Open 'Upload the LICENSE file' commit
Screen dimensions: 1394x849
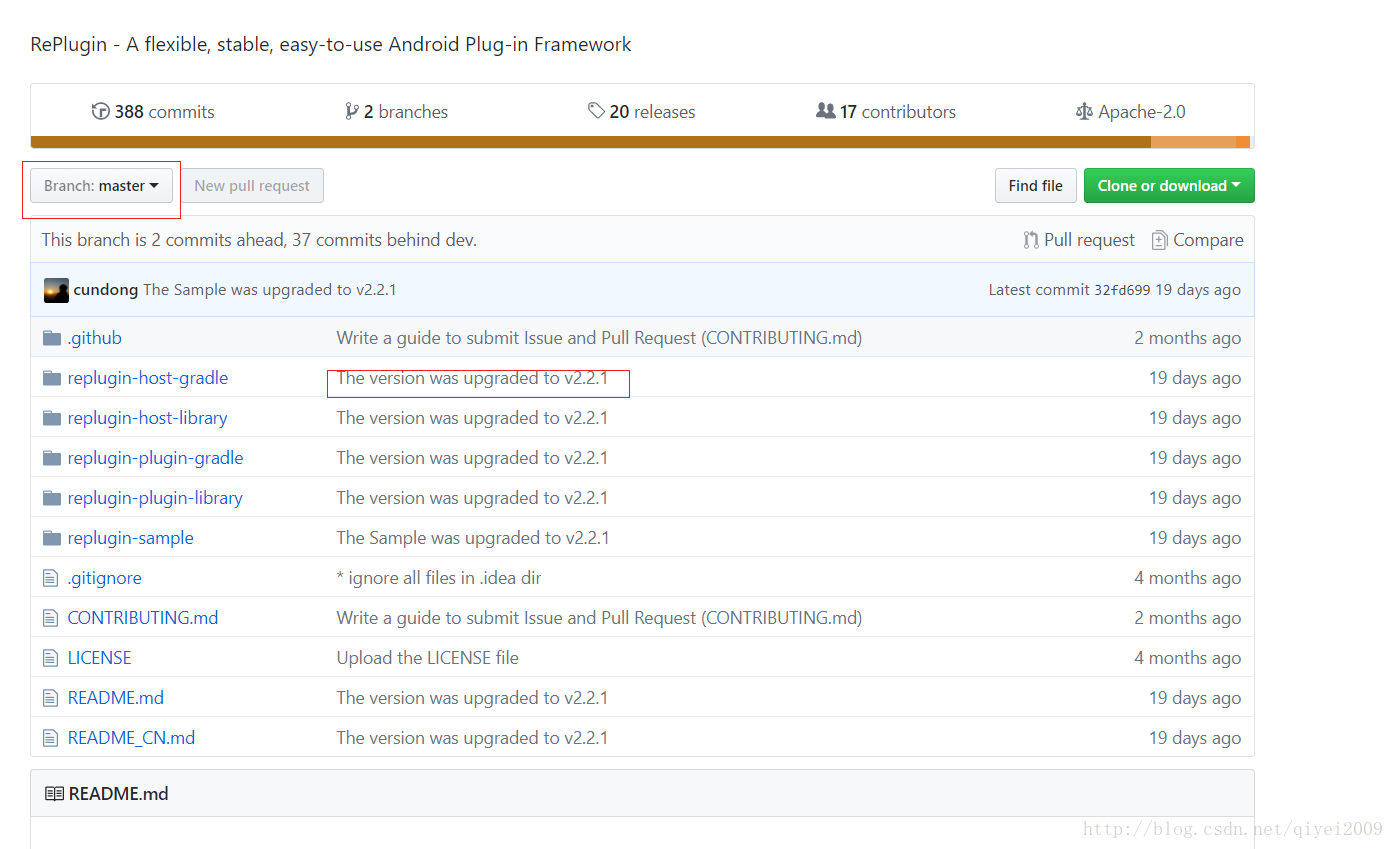(x=427, y=658)
